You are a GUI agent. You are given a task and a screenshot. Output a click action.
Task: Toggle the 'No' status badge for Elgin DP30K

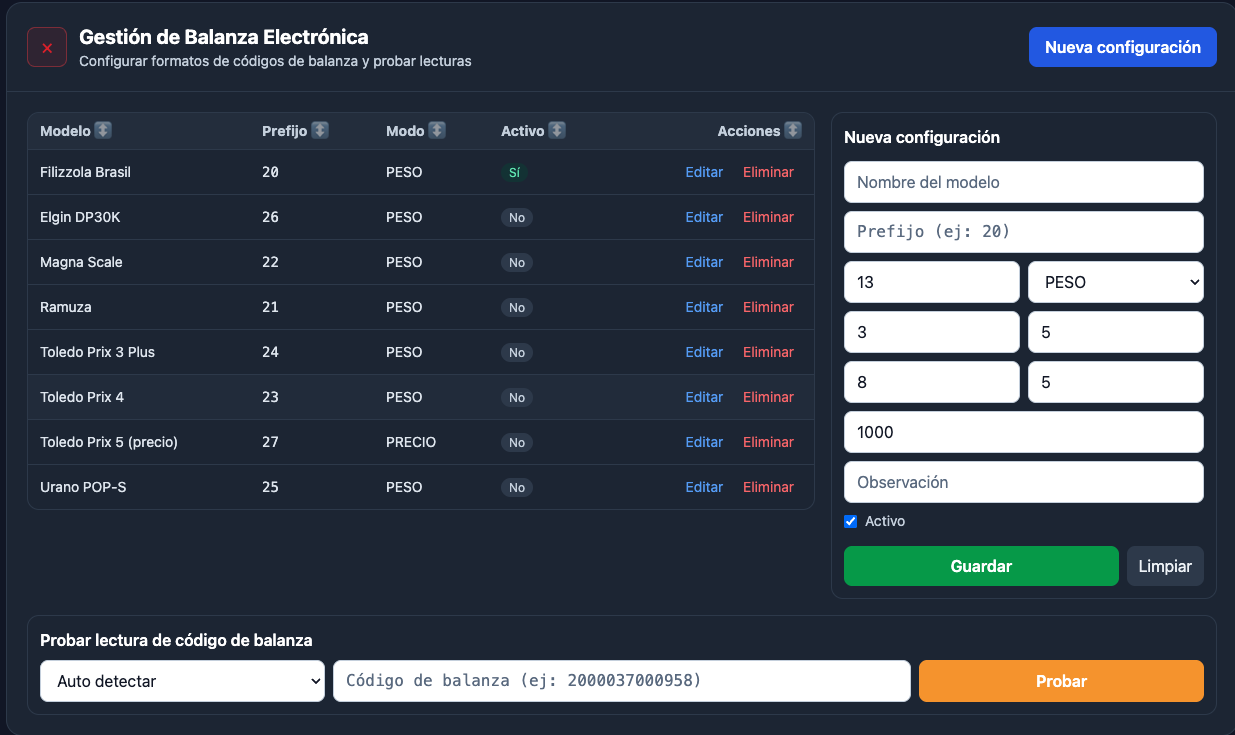tap(517, 217)
